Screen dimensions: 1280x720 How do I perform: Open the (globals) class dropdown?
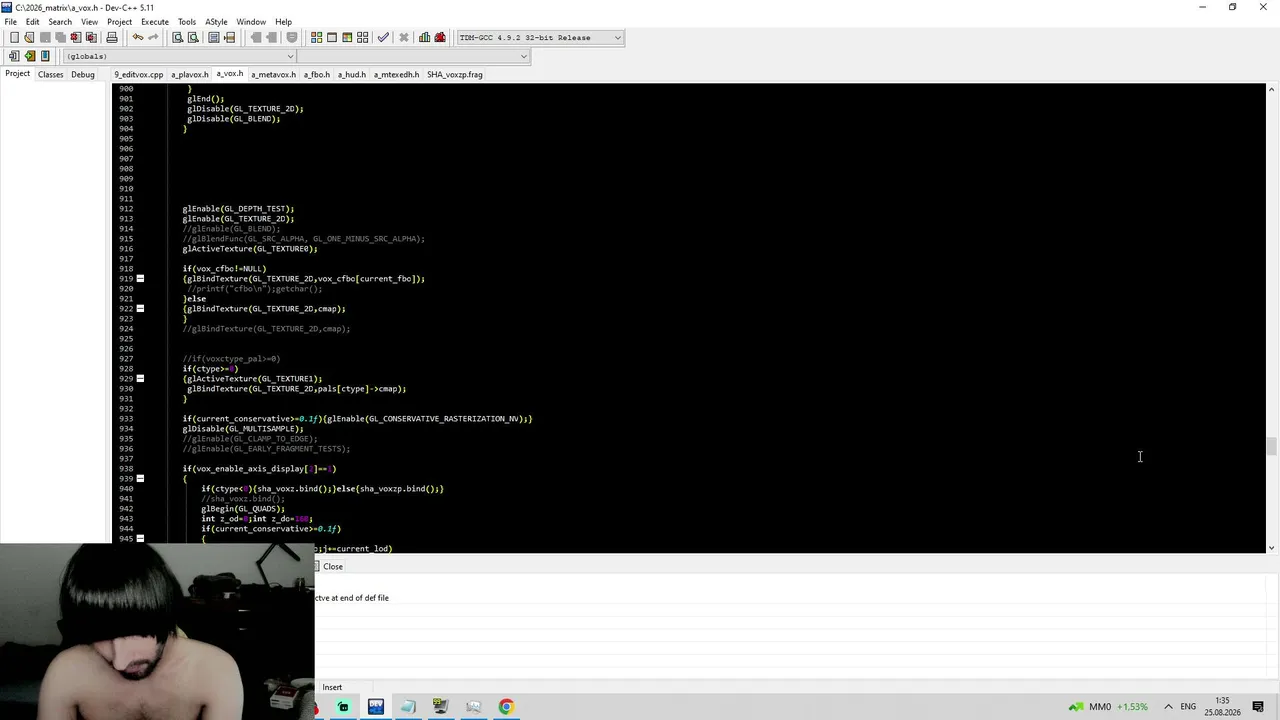pos(179,56)
